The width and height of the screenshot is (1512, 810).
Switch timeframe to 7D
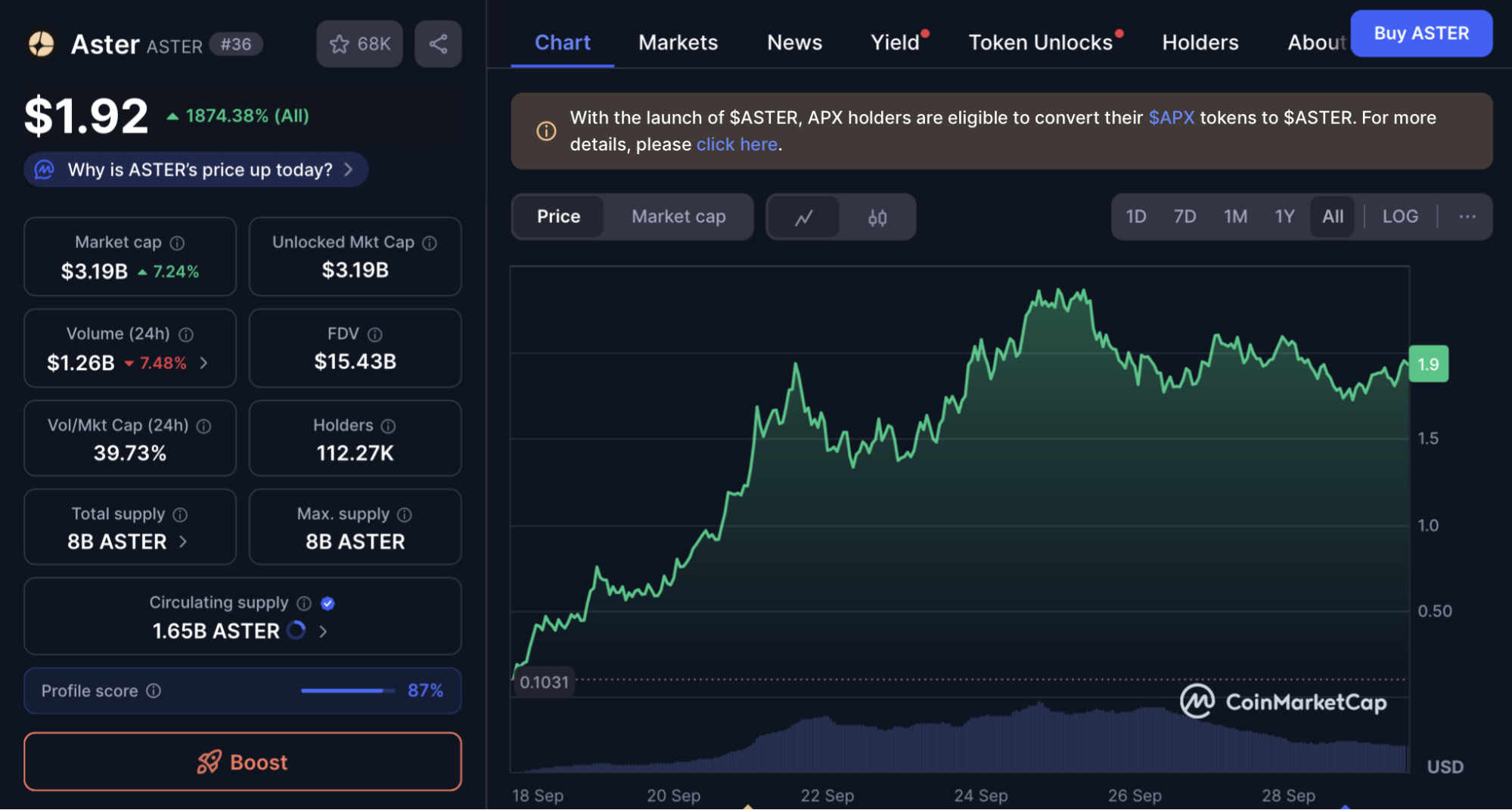1184,216
